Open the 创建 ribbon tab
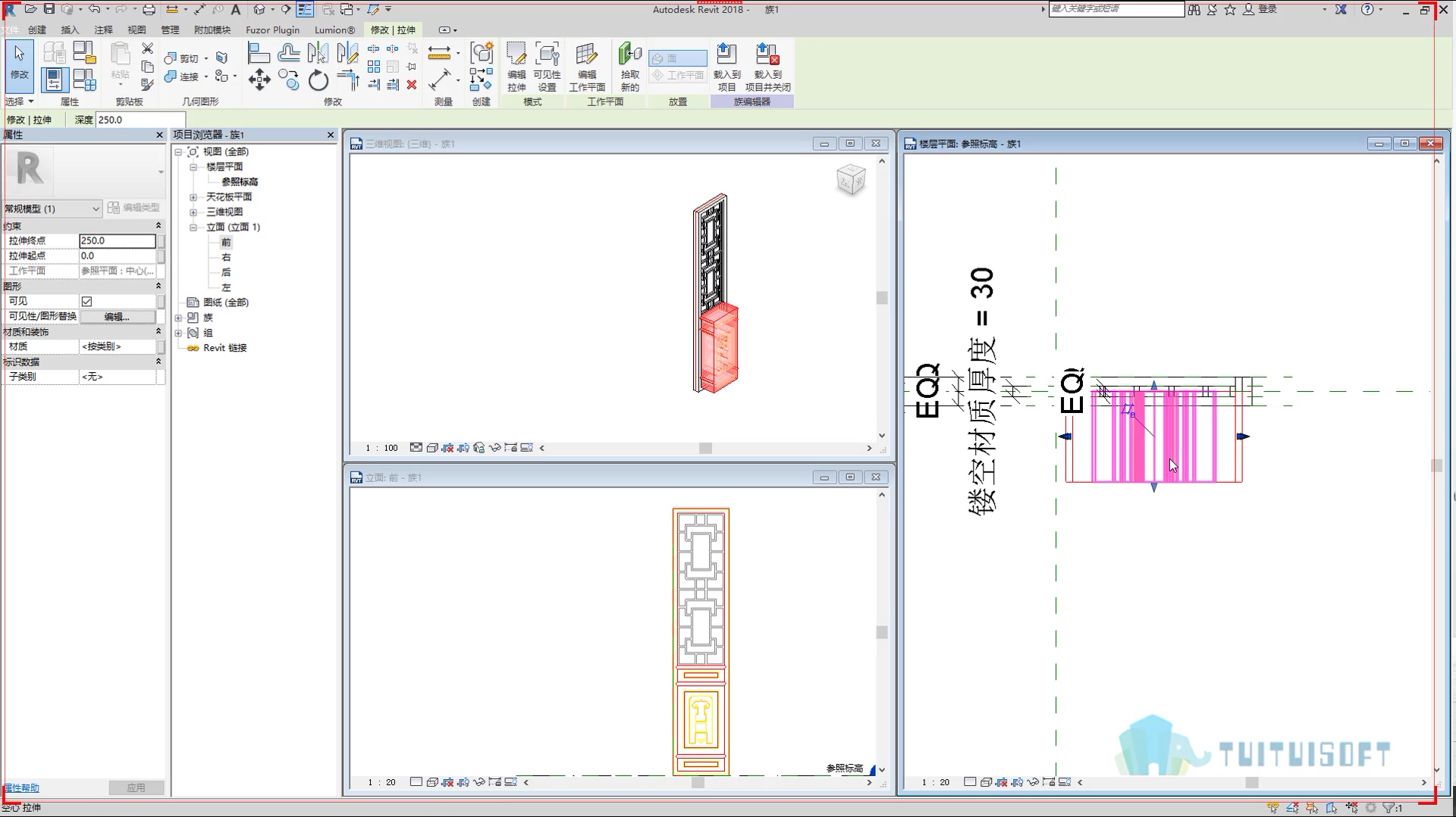Viewport: 1456px width, 817px height. 37,30
